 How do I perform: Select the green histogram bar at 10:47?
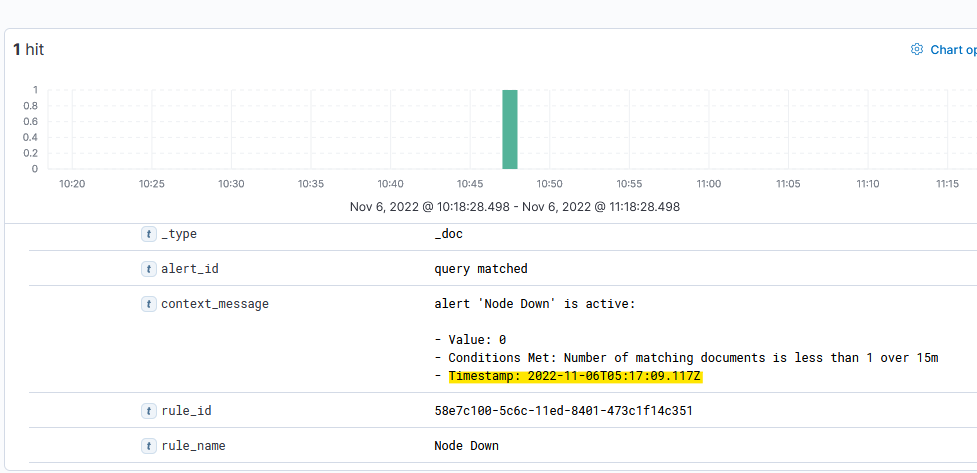[510, 129]
